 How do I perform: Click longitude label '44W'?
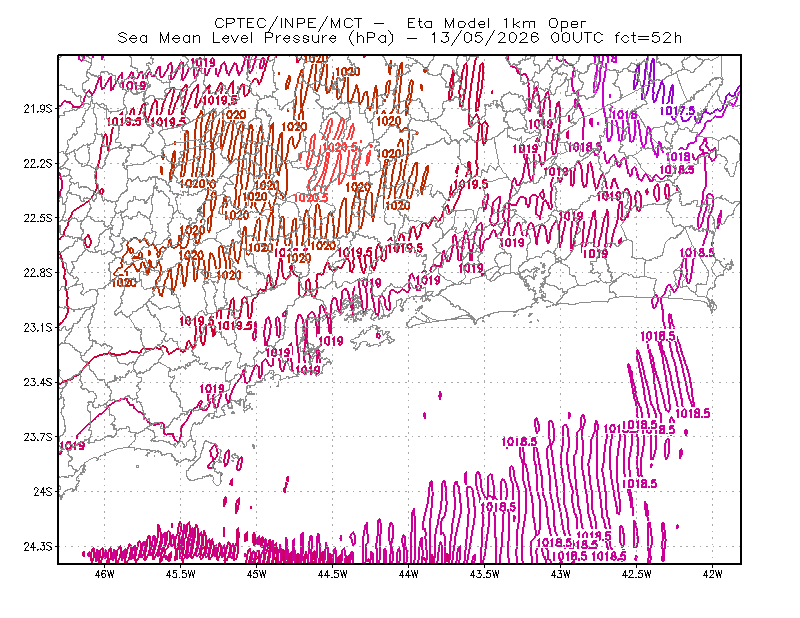(x=409, y=574)
